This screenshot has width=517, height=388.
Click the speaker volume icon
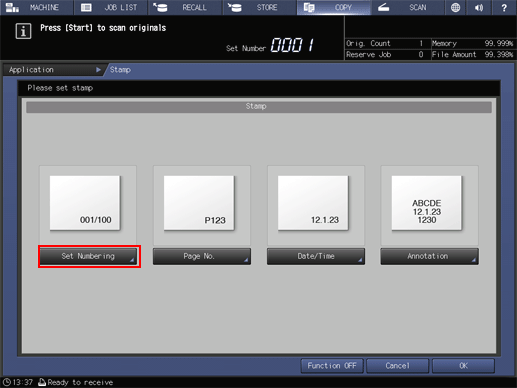479,7
